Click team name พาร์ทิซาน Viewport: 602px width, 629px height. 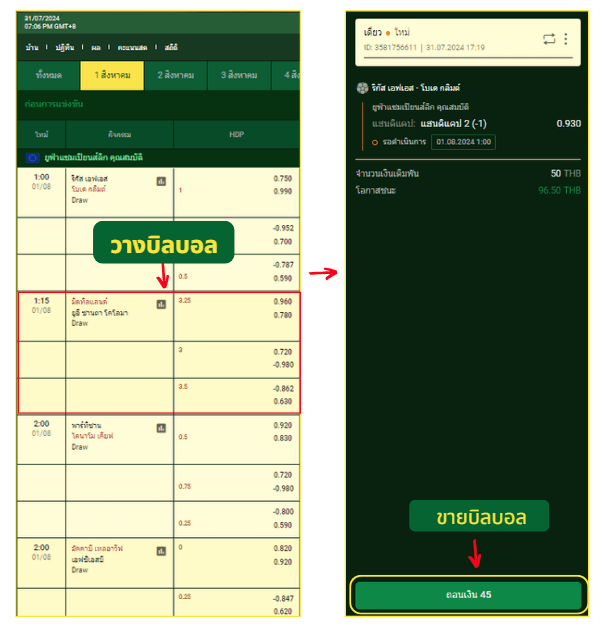point(86,426)
